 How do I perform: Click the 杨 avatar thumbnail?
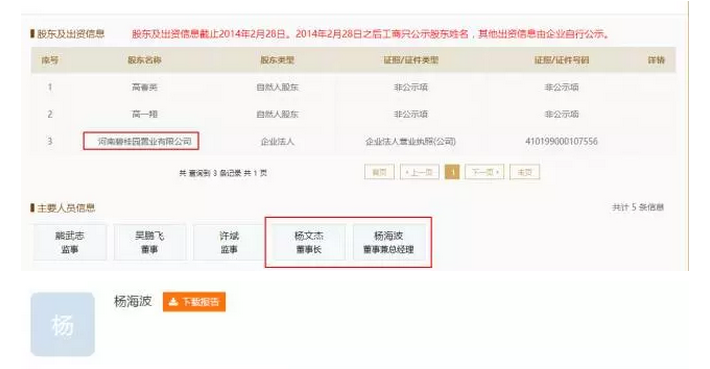click(x=62, y=324)
